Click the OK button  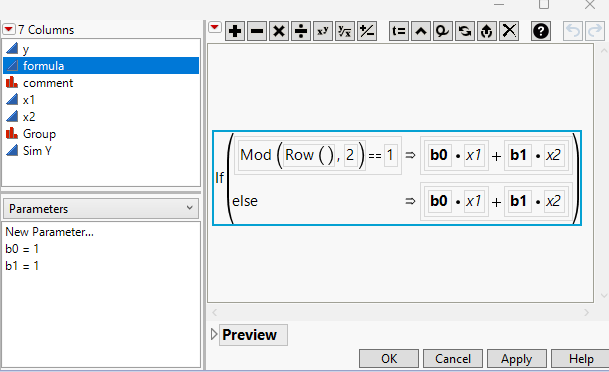[389, 359]
